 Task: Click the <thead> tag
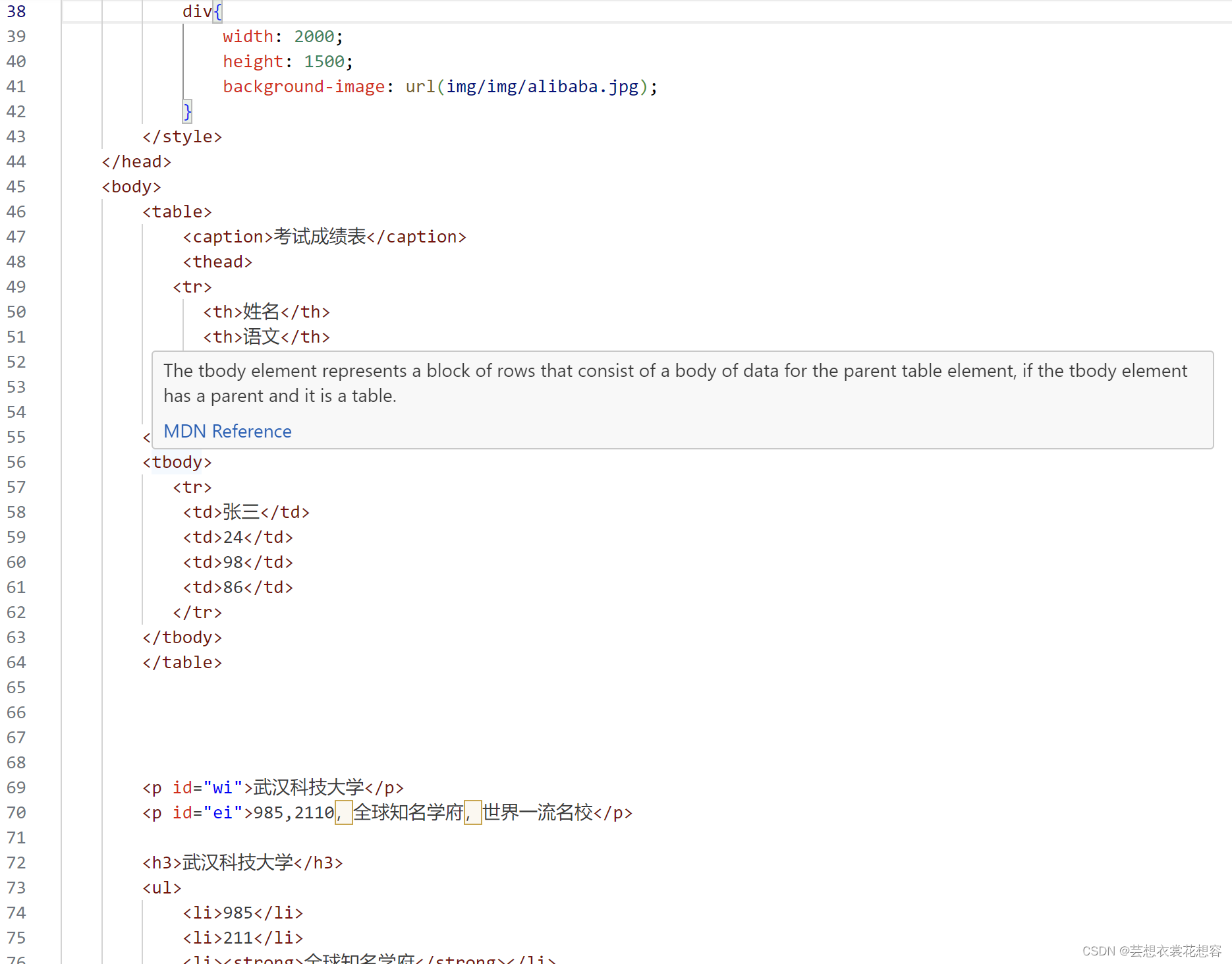(x=218, y=262)
